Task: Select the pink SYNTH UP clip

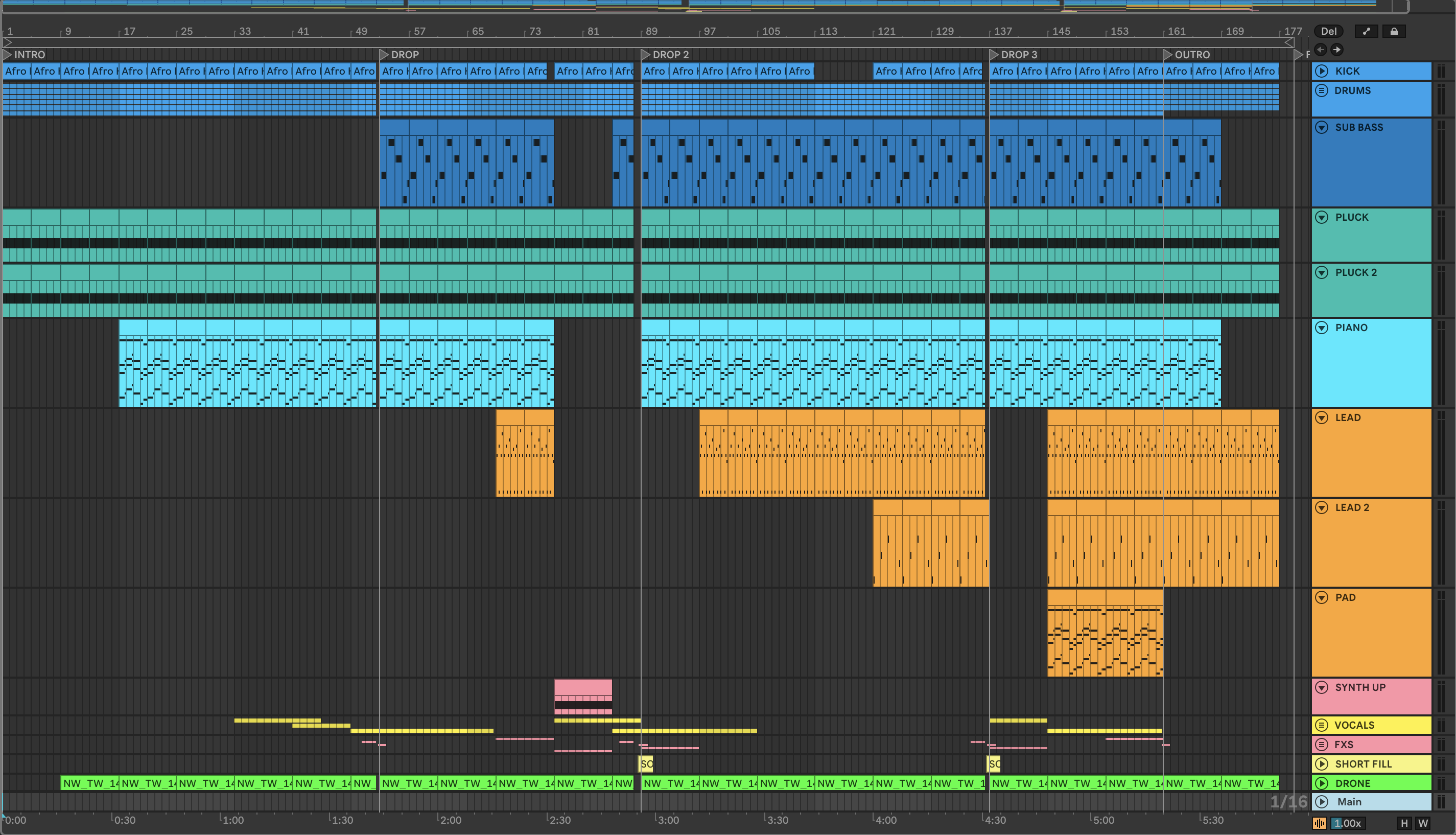Action: 582,687
